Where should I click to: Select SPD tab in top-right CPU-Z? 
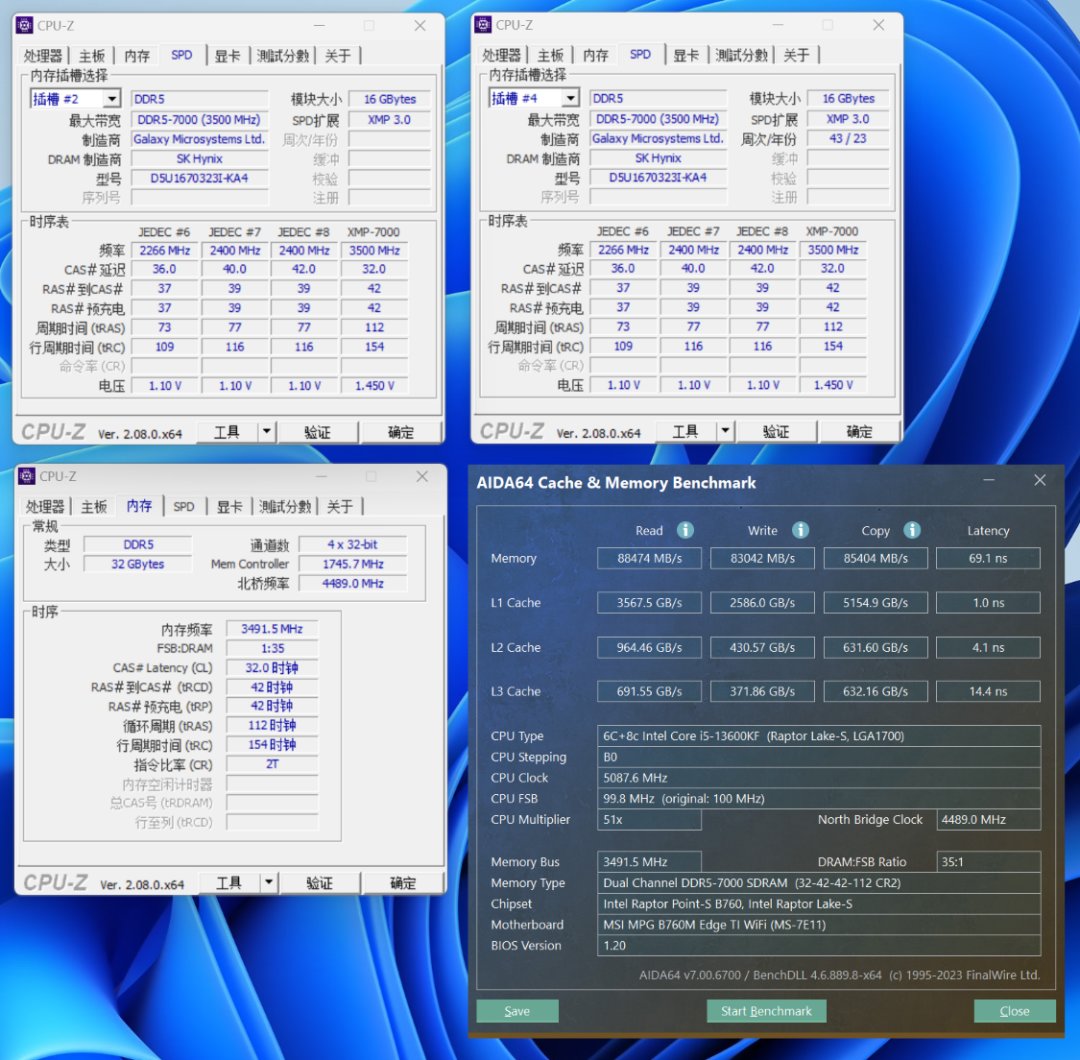[641, 54]
